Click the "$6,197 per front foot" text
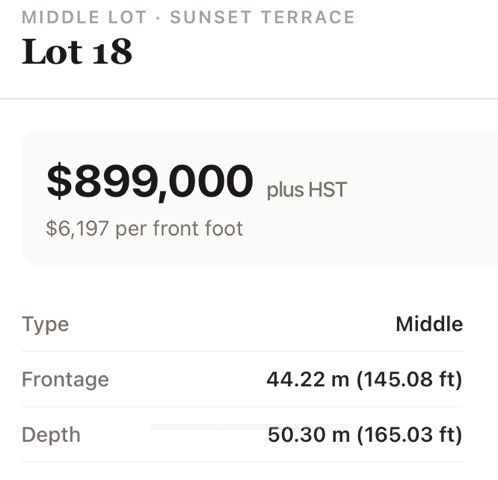The image size is (498, 480). [144, 229]
